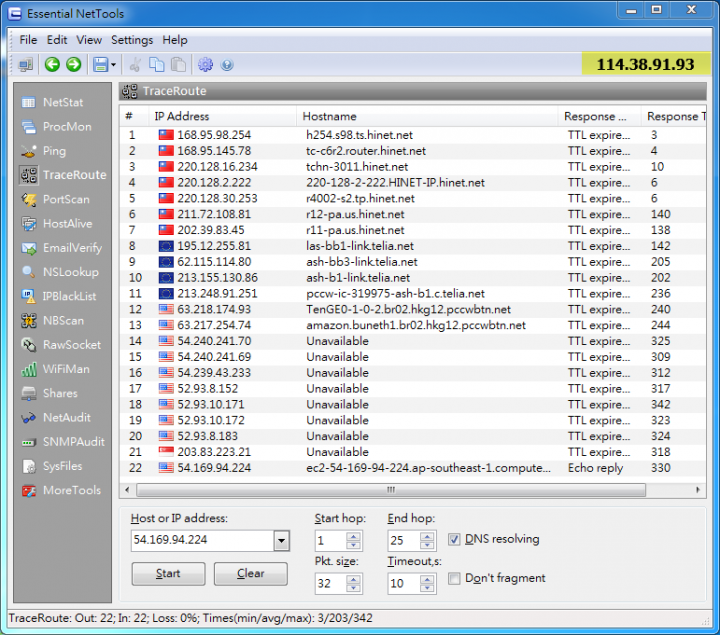
Task: Click the # column header
Action: [x=134, y=116]
